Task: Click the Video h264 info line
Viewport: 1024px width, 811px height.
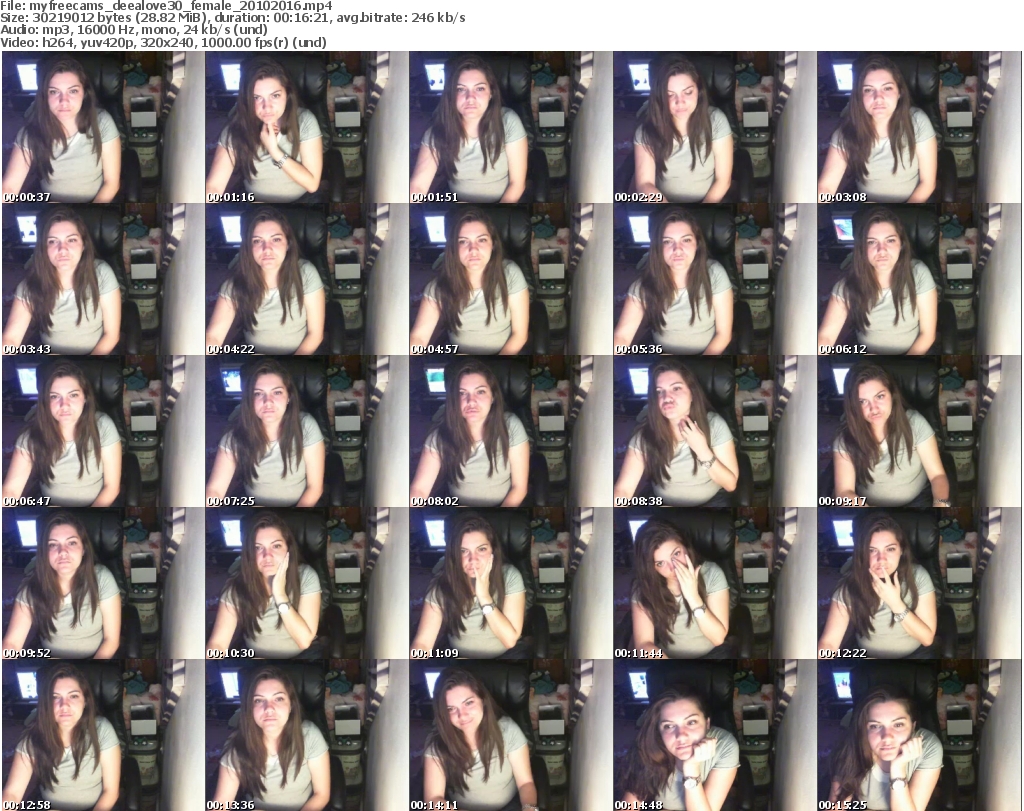Action: 163,42
